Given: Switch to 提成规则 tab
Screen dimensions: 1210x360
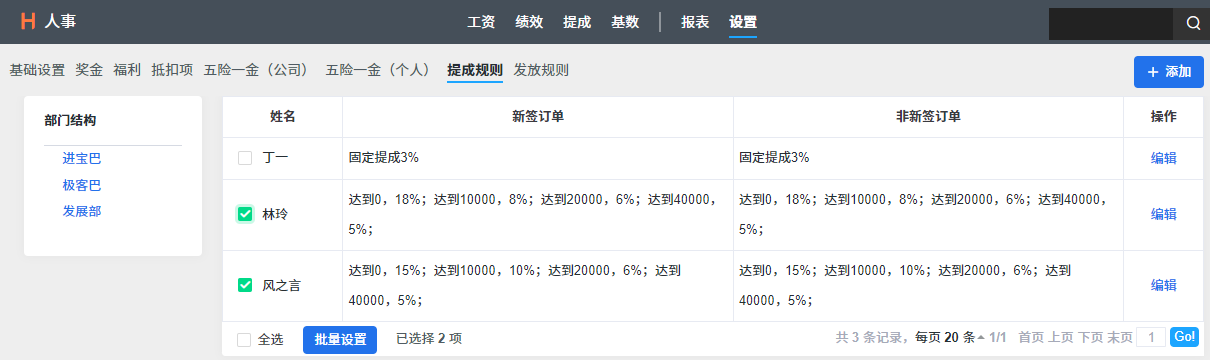Looking at the screenshot, I should click(475, 70).
